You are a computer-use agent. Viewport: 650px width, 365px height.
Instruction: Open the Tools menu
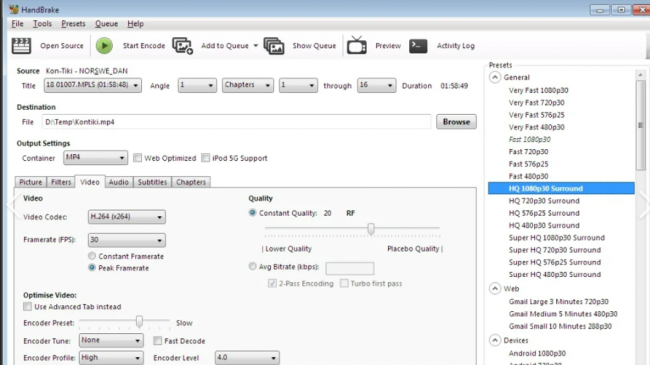click(42, 24)
